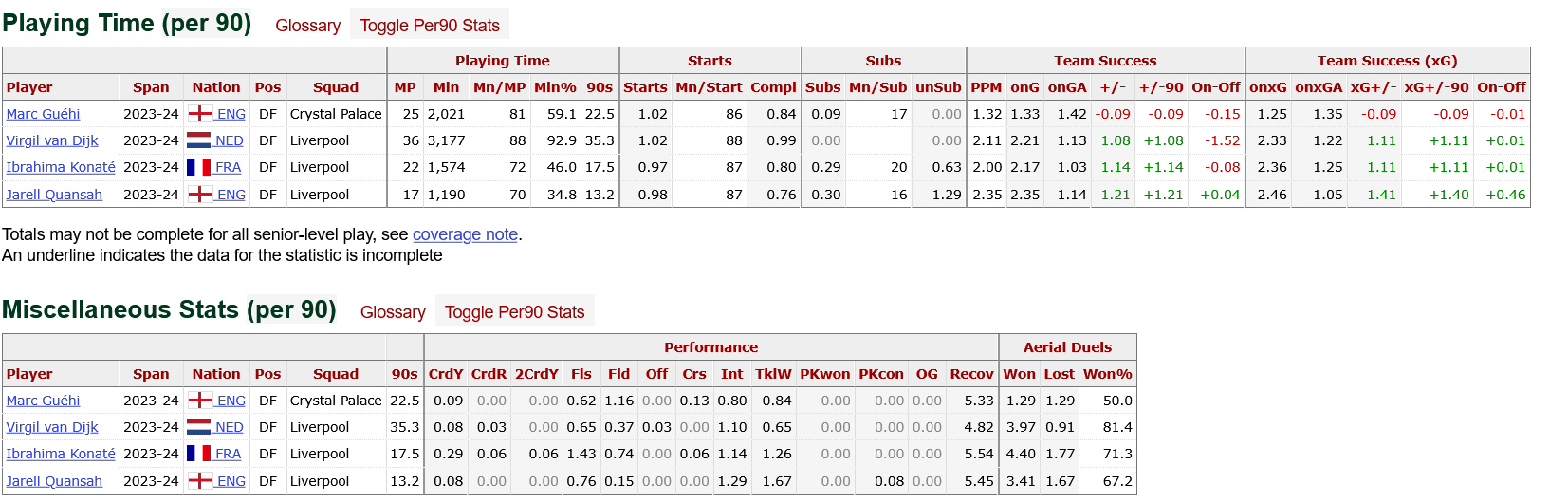The image size is (1568, 504).
Task: Toggle Per90 Stats for Miscellaneous Stats
Action: pyautogui.click(x=515, y=312)
